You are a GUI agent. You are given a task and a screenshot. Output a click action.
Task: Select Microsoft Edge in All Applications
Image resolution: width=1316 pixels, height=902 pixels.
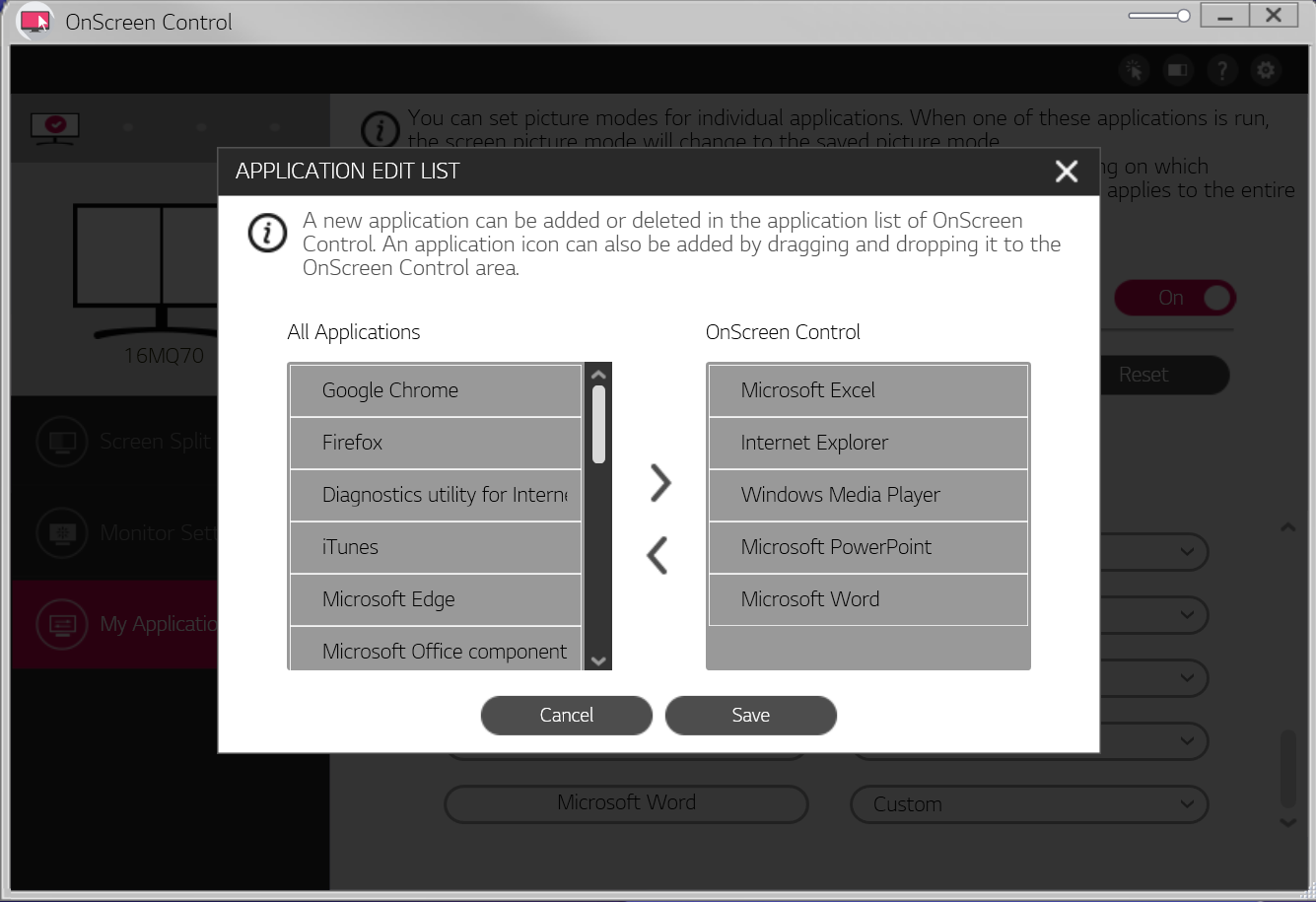tap(436, 599)
